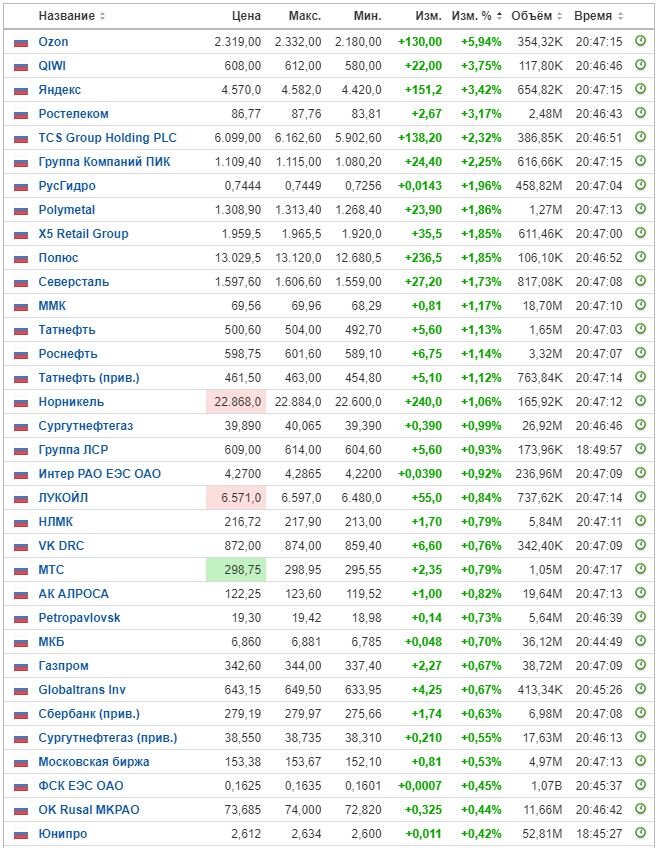Viewport: 659px width, 848px height.
Task: Select ФСК ЕЭС ОАО volume 1,07B
Action: [547, 786]
